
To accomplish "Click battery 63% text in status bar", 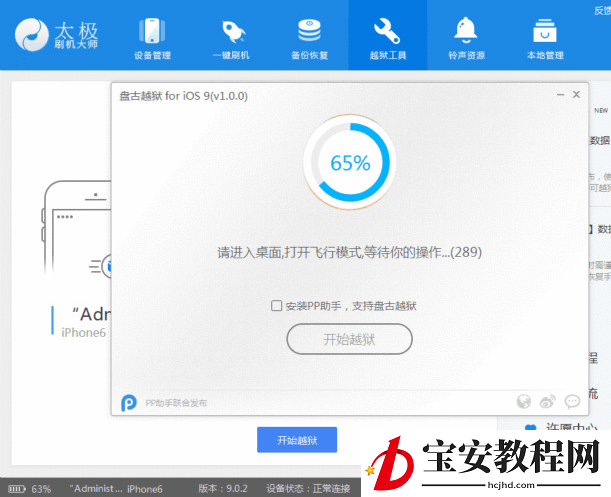I will coord(41,489).
